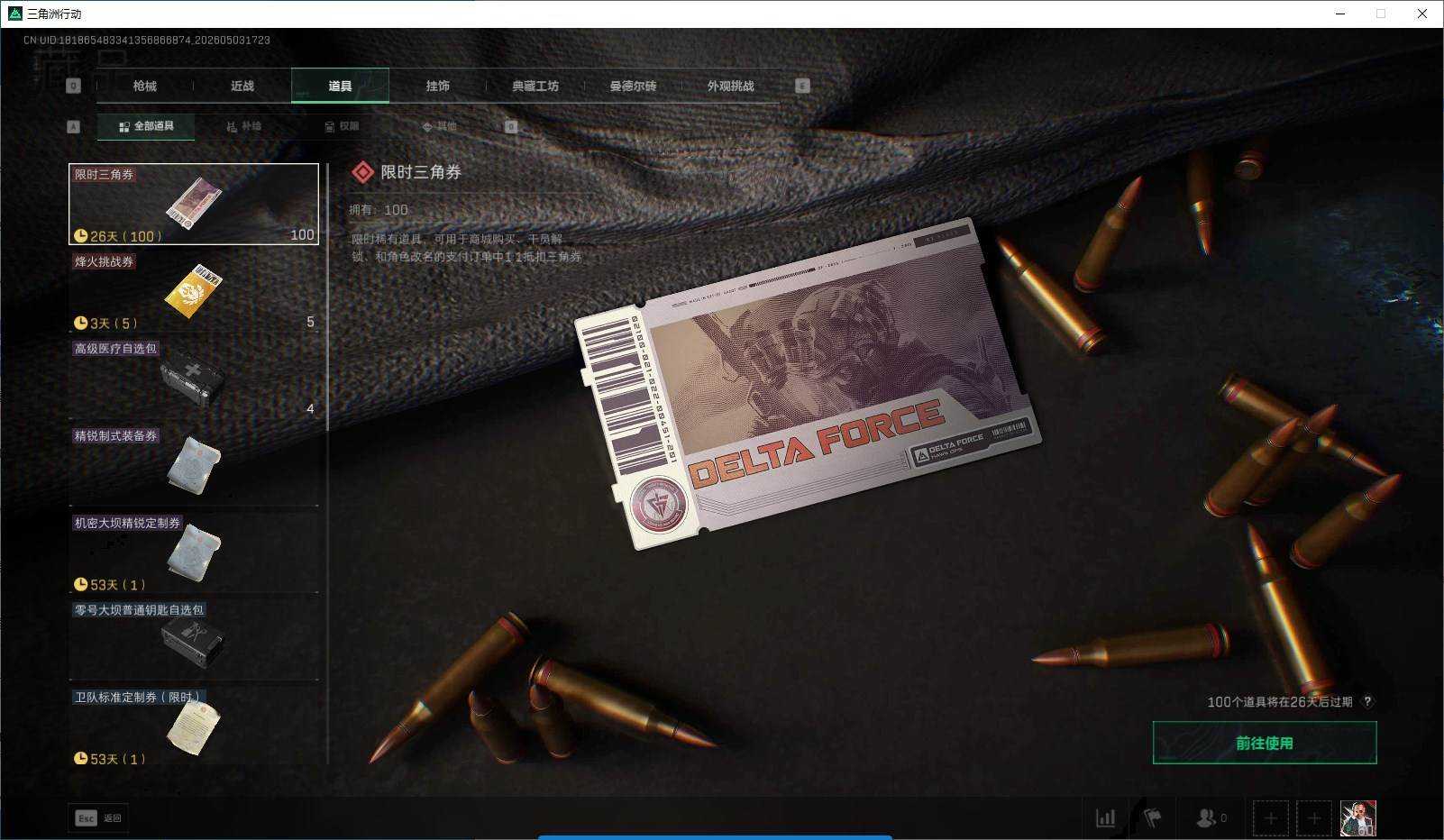Click the E key next-tab icon
This screenshot has width=1444, height=840.
pyautogui.click(x=802, y=86)
